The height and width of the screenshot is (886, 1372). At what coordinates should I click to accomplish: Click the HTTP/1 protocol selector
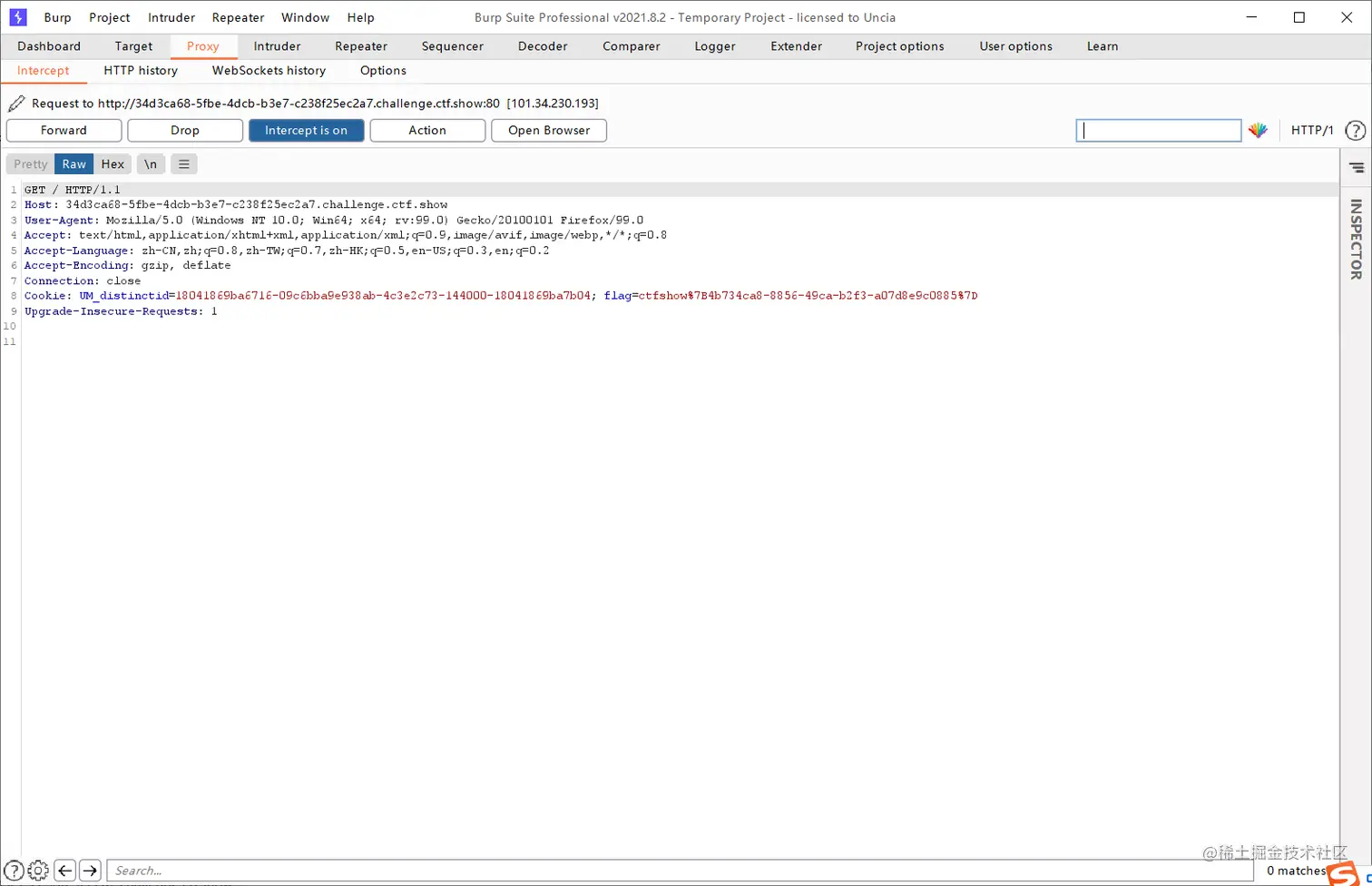point(1312,131)
